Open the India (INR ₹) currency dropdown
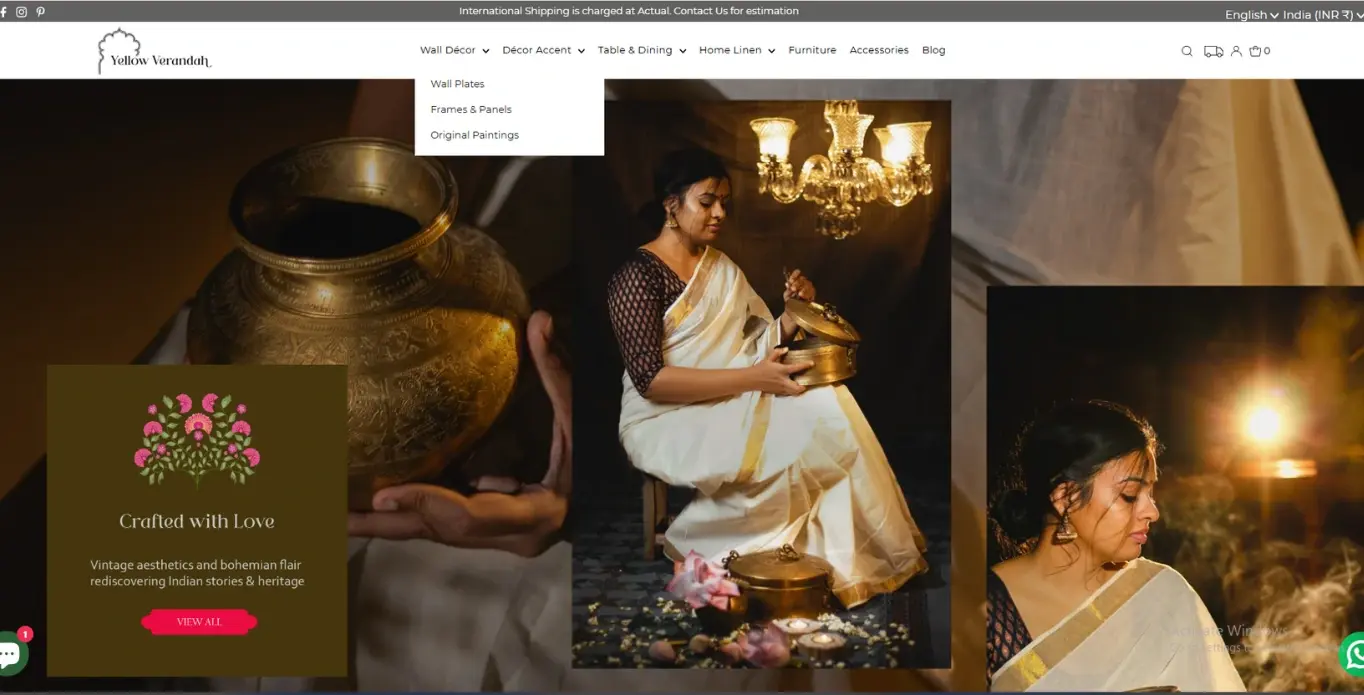Image resolution: width=1364 pixels, height=695 pixels. 1322,15
